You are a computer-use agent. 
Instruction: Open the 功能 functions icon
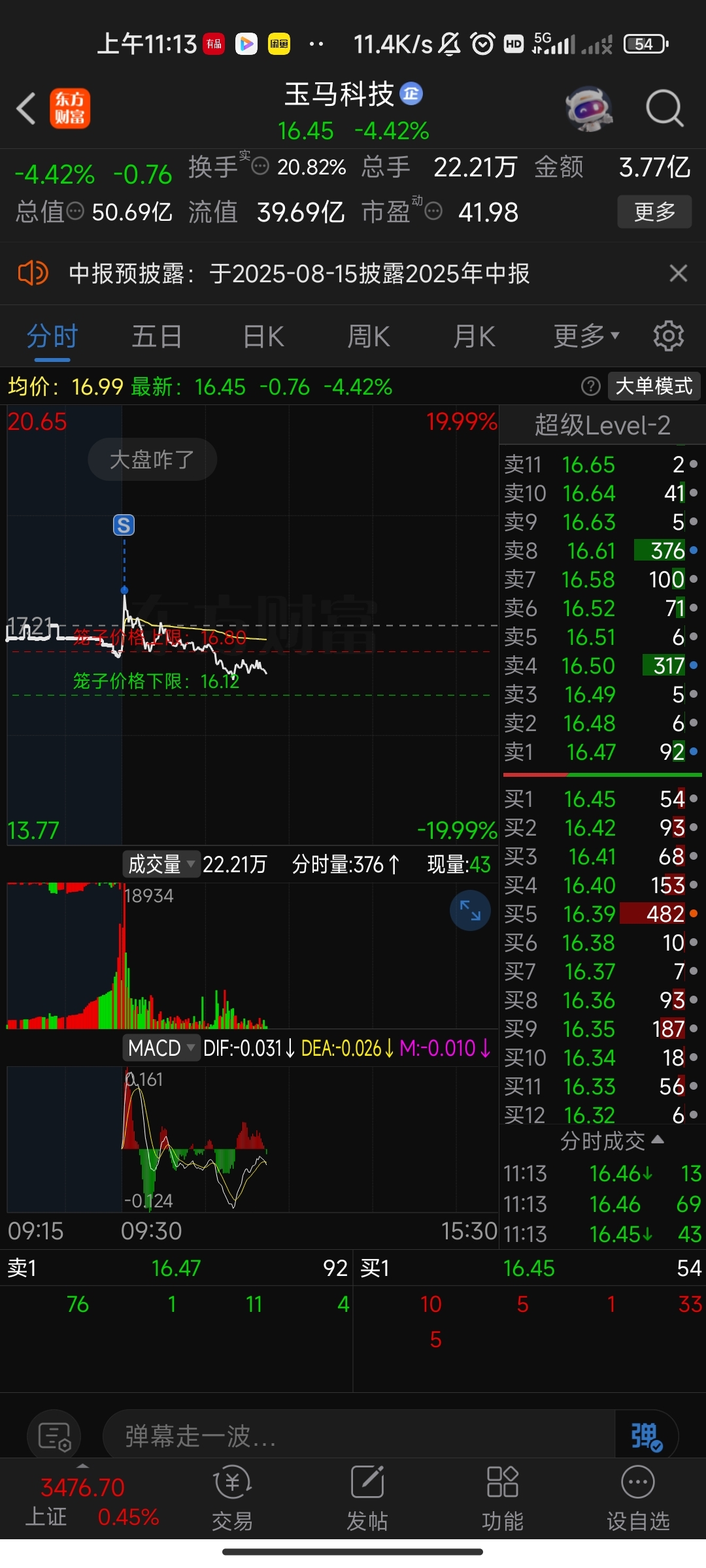pos(502,1498)
